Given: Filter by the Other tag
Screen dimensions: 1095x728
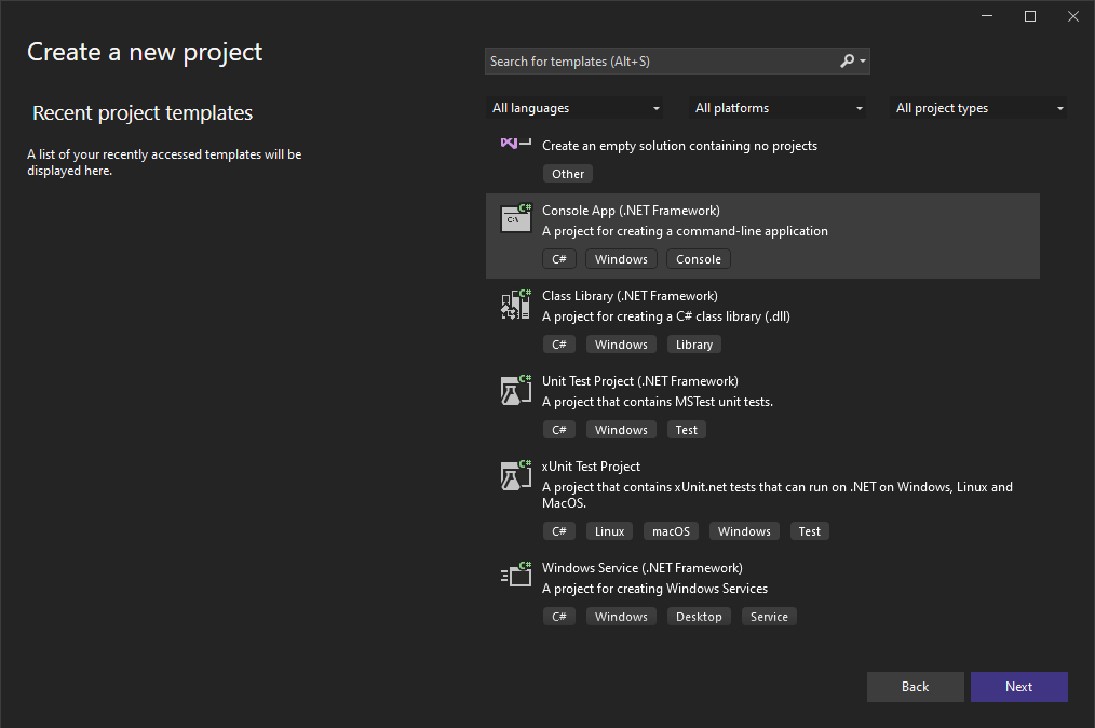Looking at the screenshot, I should click(567, 173).
